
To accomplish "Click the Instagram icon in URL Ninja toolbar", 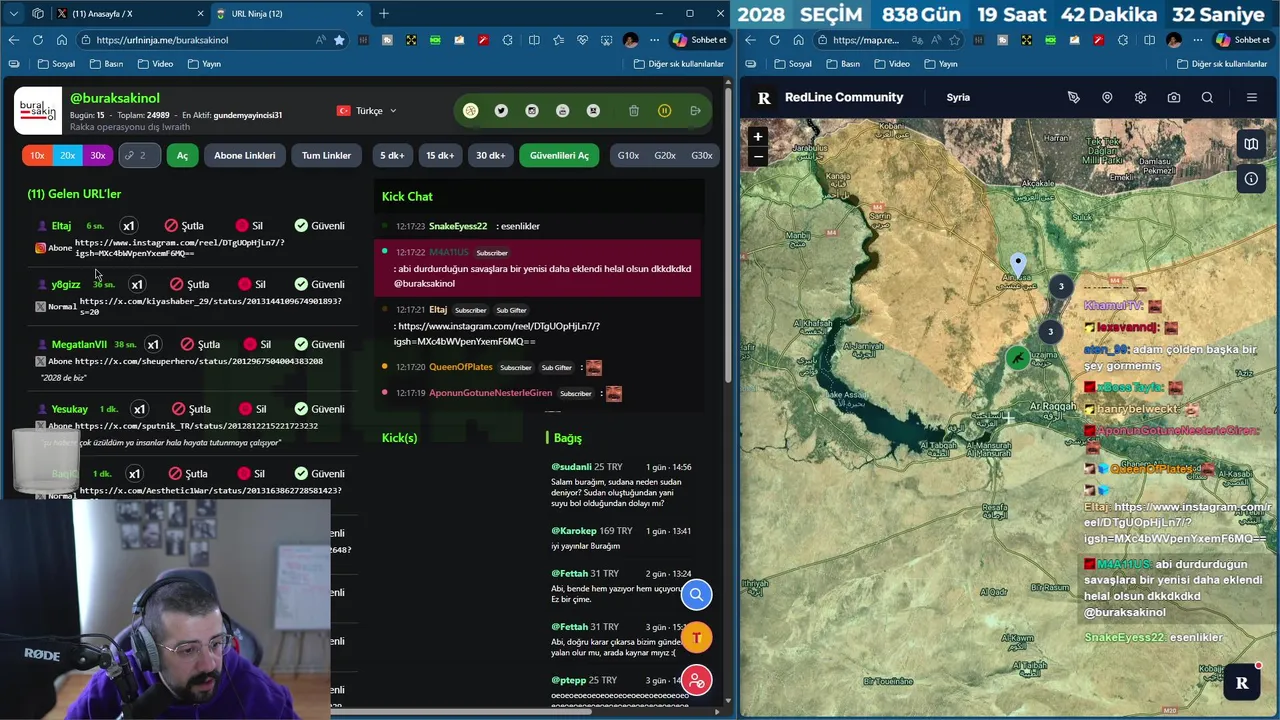I will [x=532, y=111].
